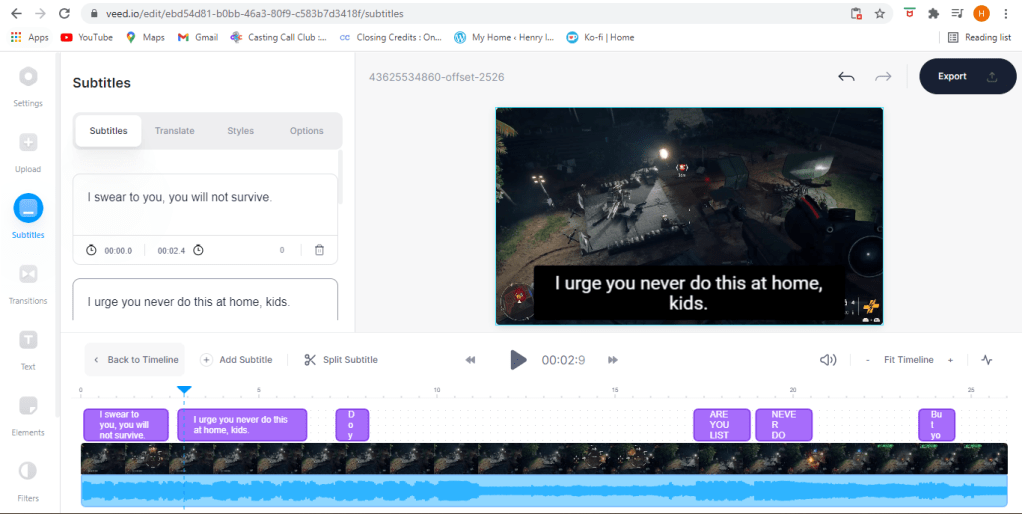1022x514 pixels.
Task: Open the Styles tab
Action: (240, 131)
